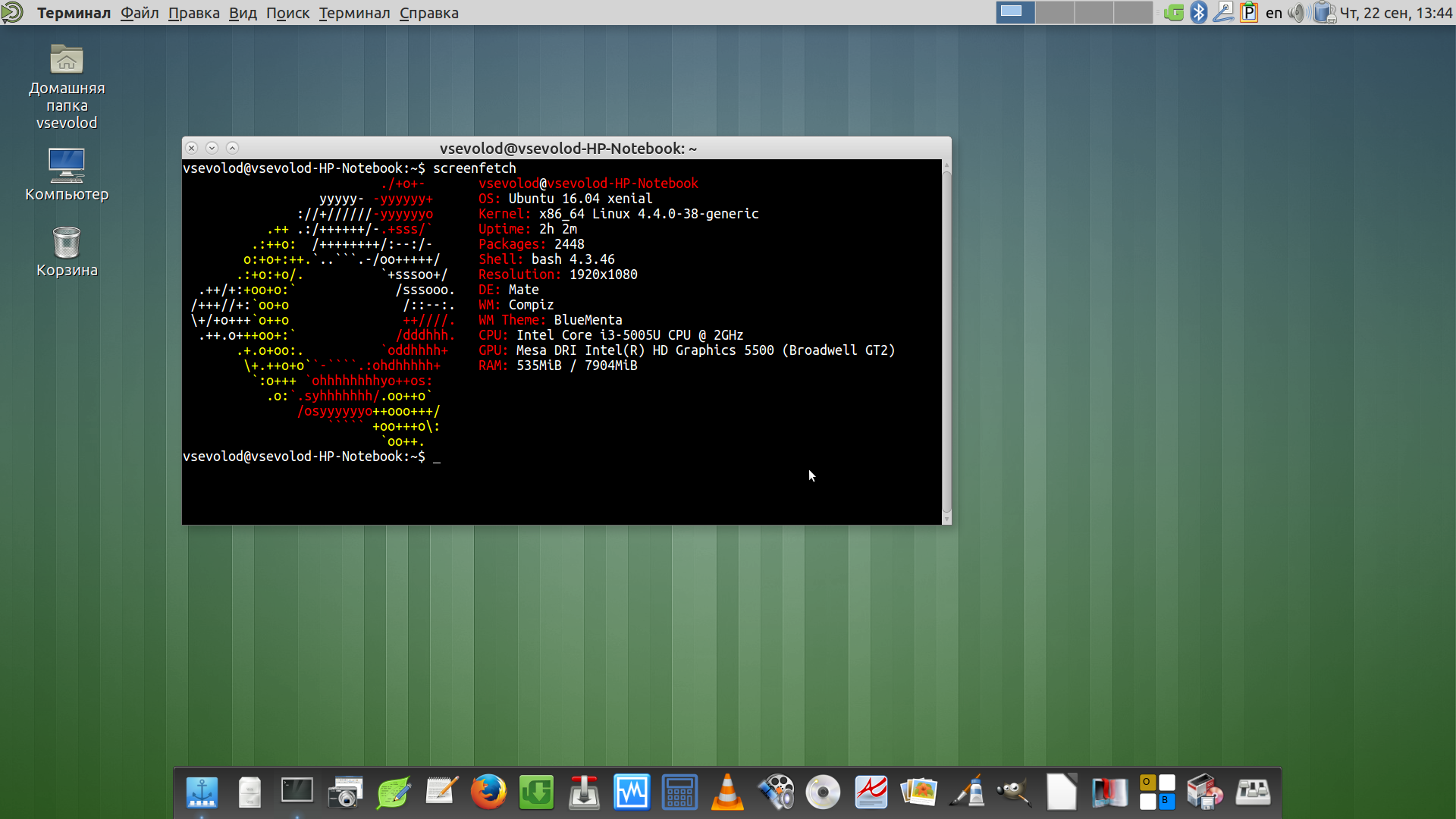Switch to the first workspace
Screen dimensions: 1456x819
[1015, 12]
